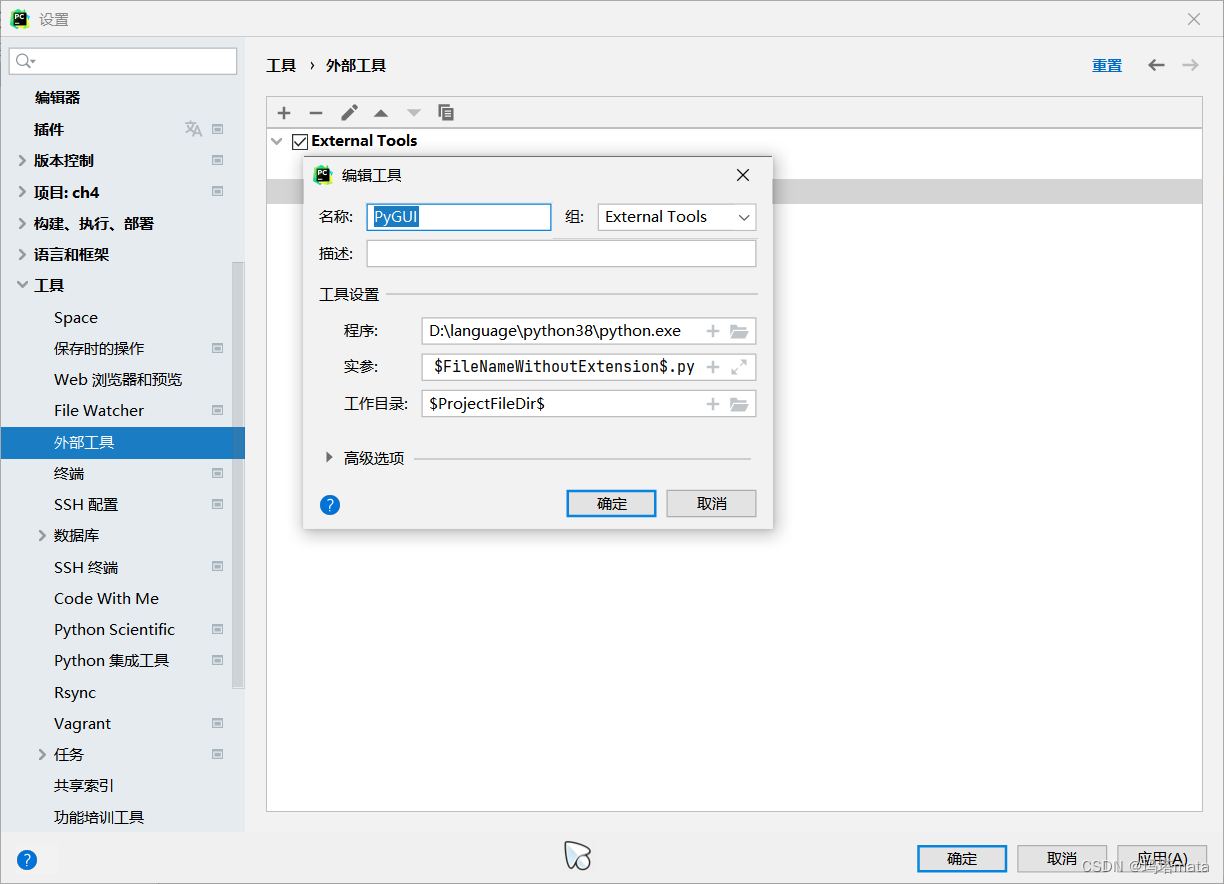Click the 重置 link
The image size is (1224, 884).
1107,65
